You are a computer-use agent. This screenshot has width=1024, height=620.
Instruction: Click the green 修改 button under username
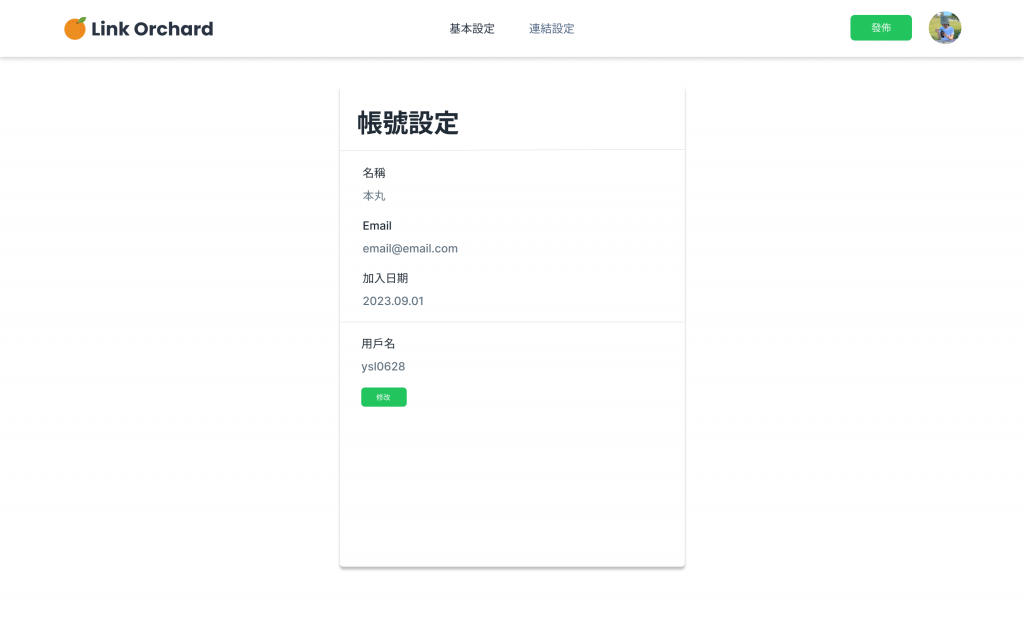point(383,397)
